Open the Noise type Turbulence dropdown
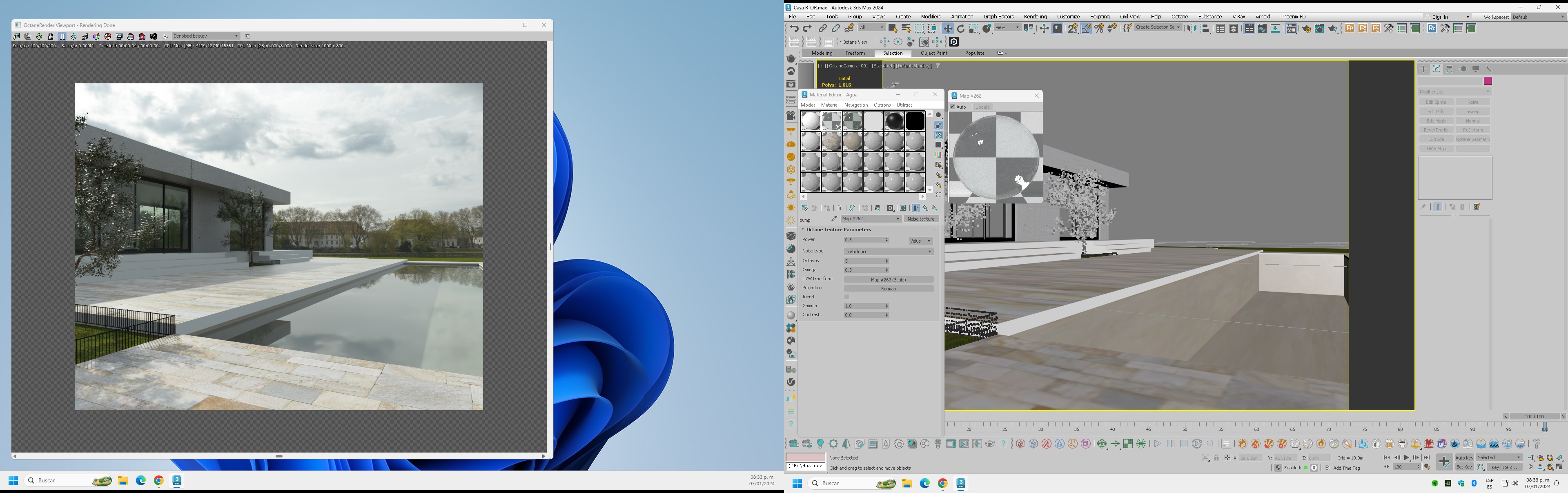Viewport: 1568px width, 493px height. (888, 251)
